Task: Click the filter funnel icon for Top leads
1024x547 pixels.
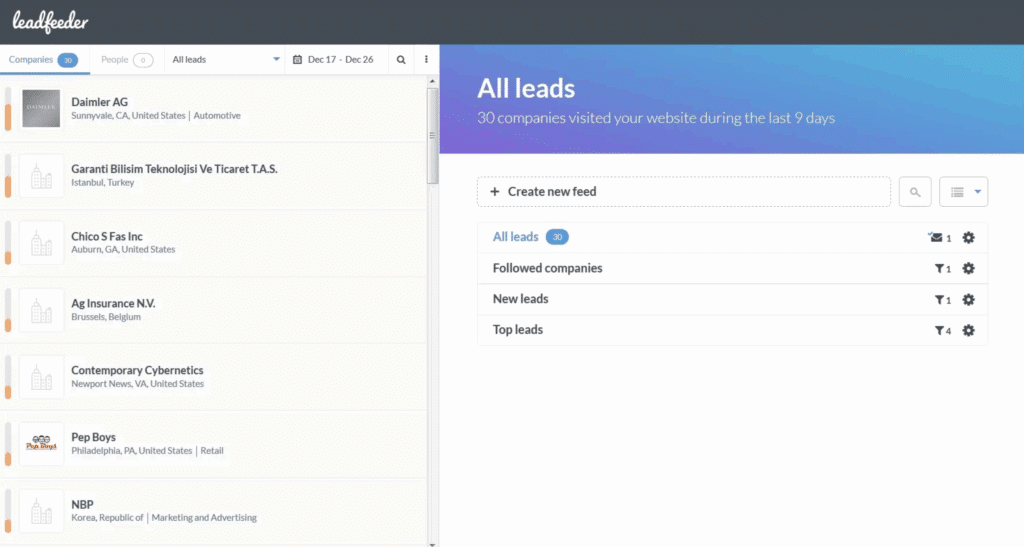Action: click(x=940, y=331)
